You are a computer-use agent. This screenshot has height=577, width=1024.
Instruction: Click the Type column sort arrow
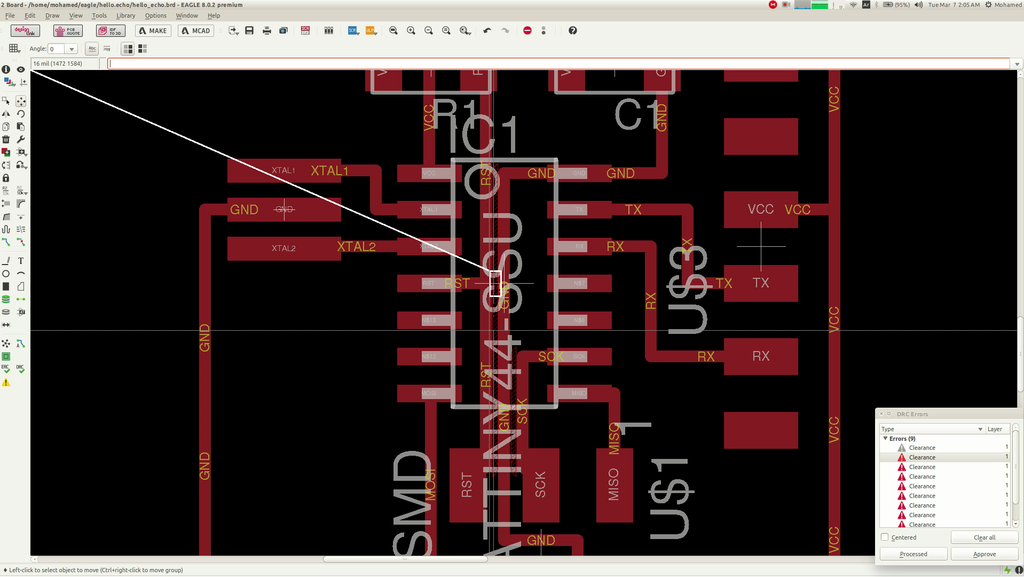980,429
